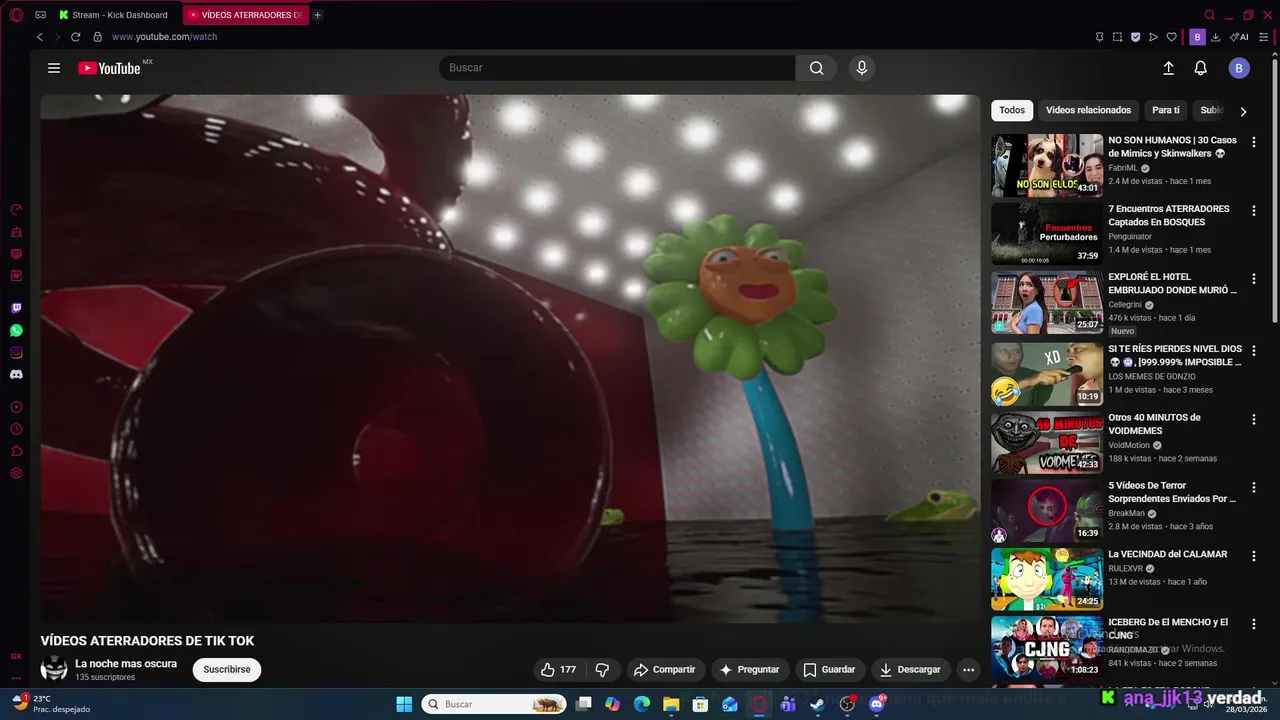Screen dimensions: 1280x720
Task: Open the NO SON HUMANOS video thumbnail
Action: point(1047,165)
